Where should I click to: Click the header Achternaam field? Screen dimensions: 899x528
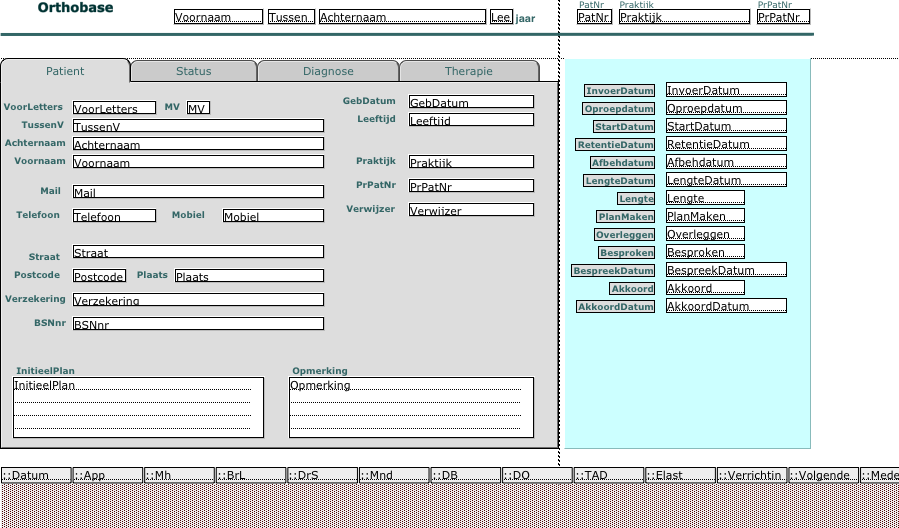tap(402, 17)
